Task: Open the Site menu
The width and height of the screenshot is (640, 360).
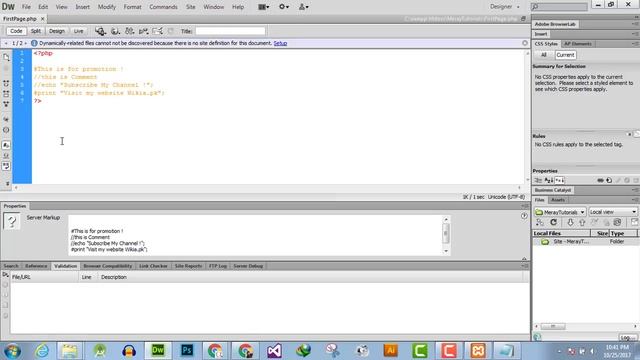Action: click(x=191, y=7)
